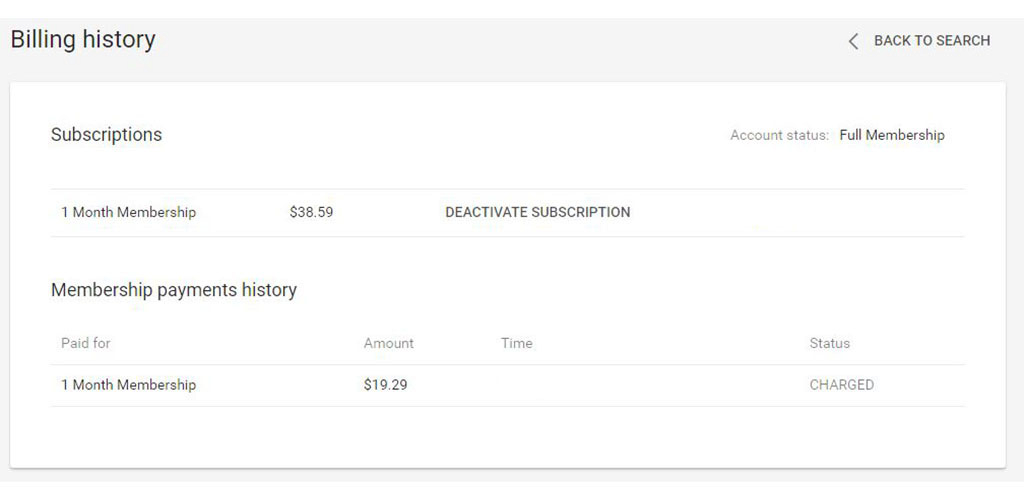Click the back chevron arrow icon
Screen dimensions: 1024x500
[x=853, y=41]
